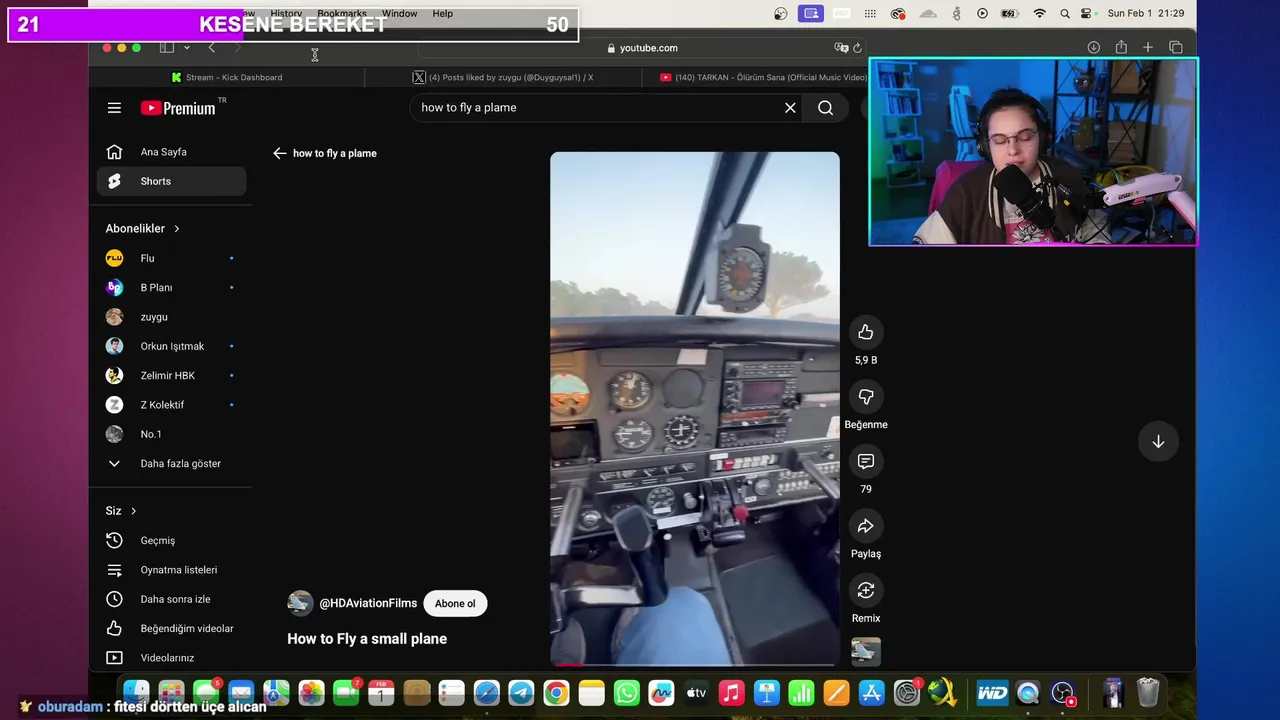Viewport: 1280px width, 720px height.
Task: Open comments showing 79
Action: (866, 461)
